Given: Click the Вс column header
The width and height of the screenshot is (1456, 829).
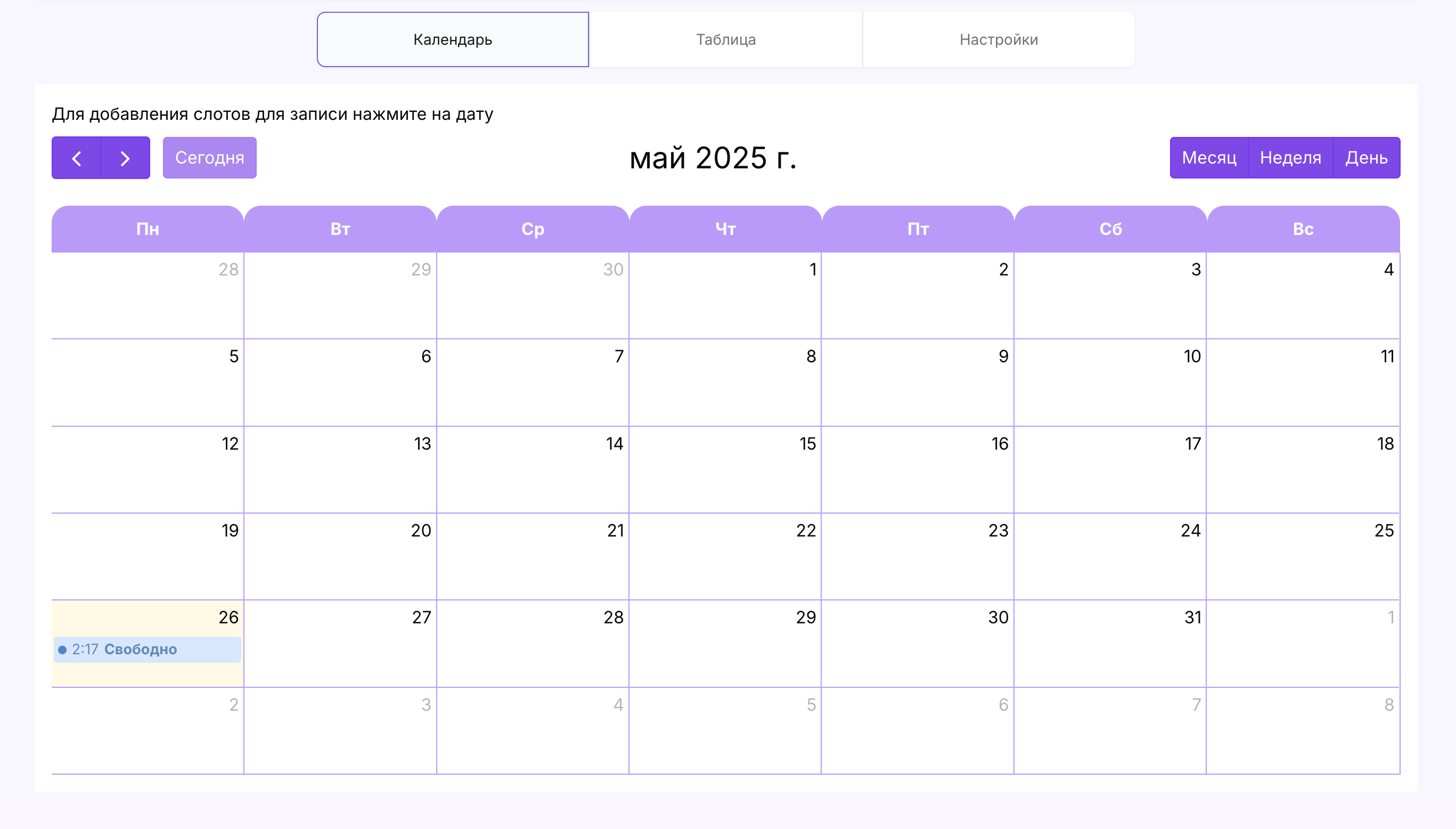Looking at the screenshot, I should [x=1303, y=229].
